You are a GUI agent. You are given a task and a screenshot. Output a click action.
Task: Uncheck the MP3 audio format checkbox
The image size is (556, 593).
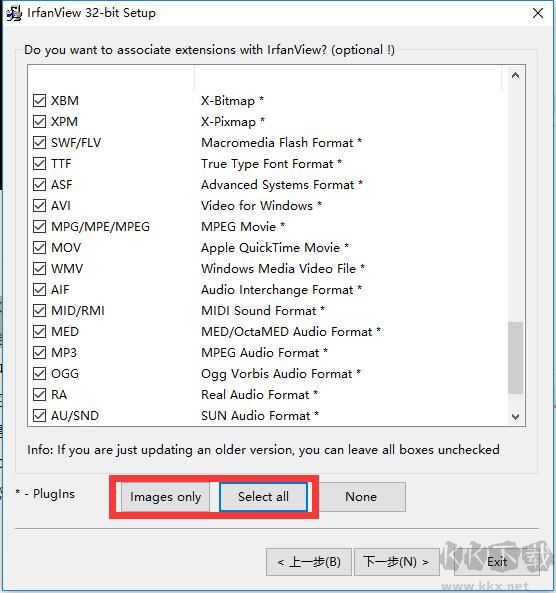coord(39,352)
